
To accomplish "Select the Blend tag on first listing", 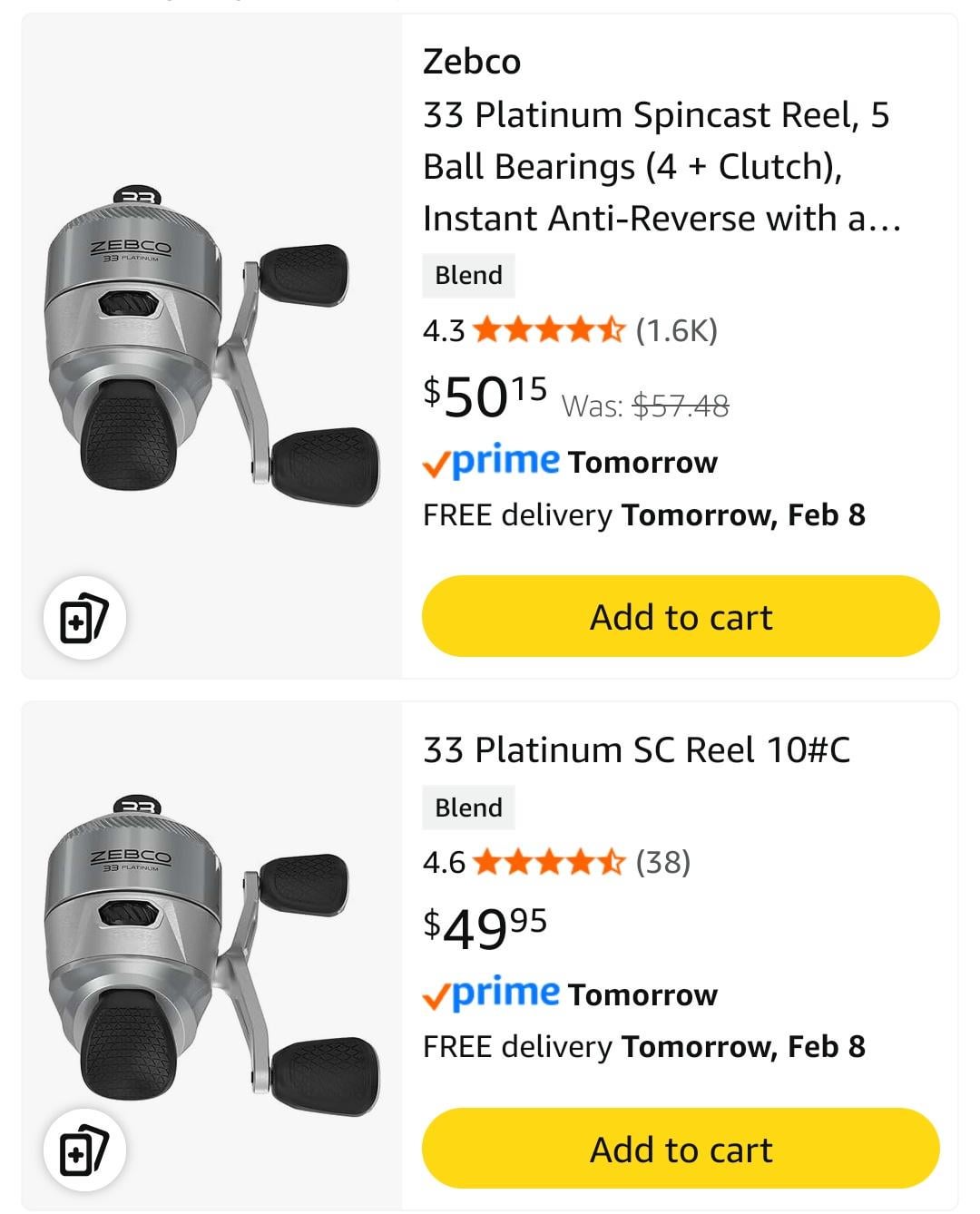I will pos(468,276).
